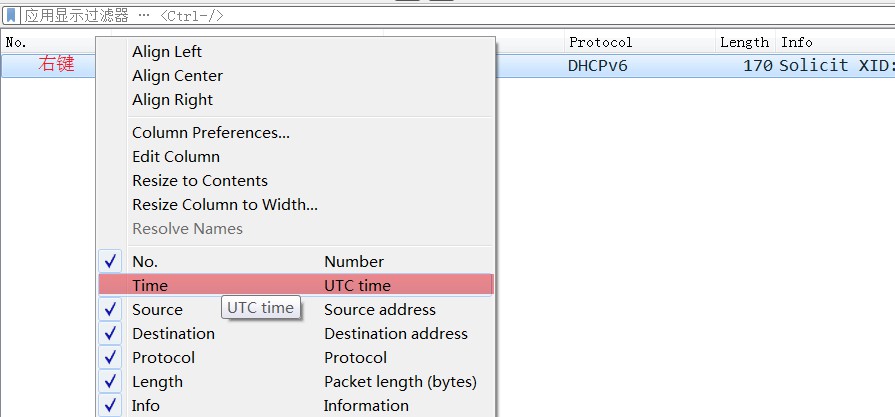
Task: Choose Align Right in context menu
Action: click(172, 100)
